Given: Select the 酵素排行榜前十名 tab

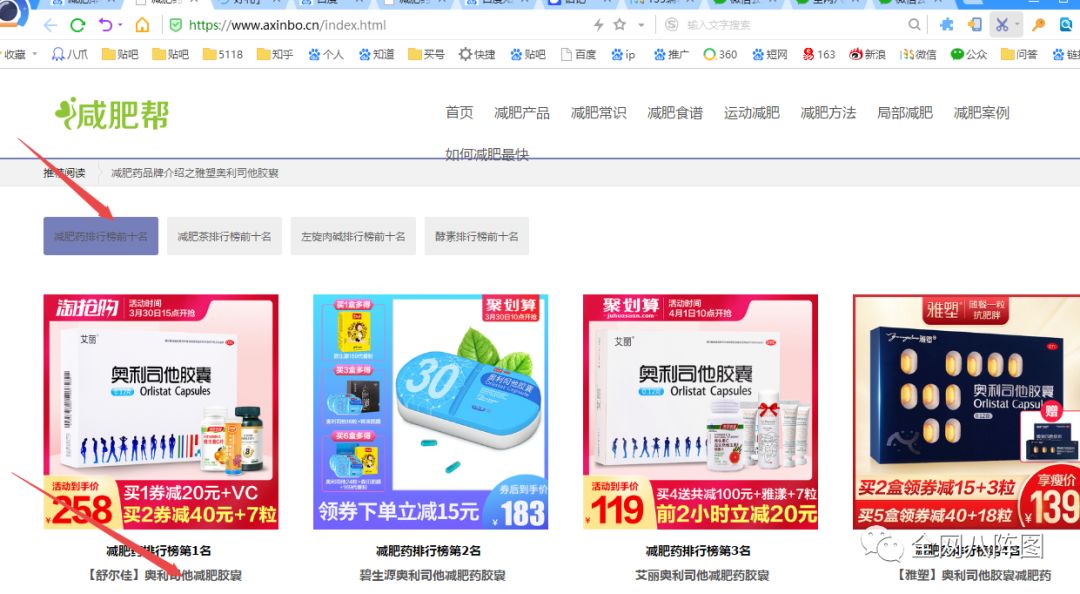Looking at the screenshot, I should (477, 236).
